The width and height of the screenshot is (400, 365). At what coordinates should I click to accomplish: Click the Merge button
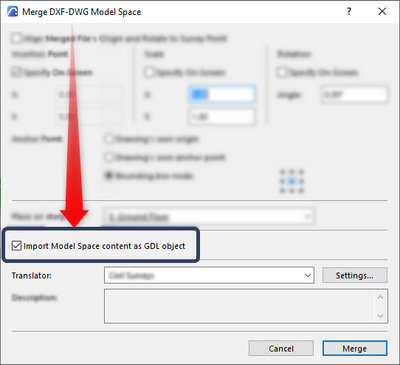coord(355,348)
